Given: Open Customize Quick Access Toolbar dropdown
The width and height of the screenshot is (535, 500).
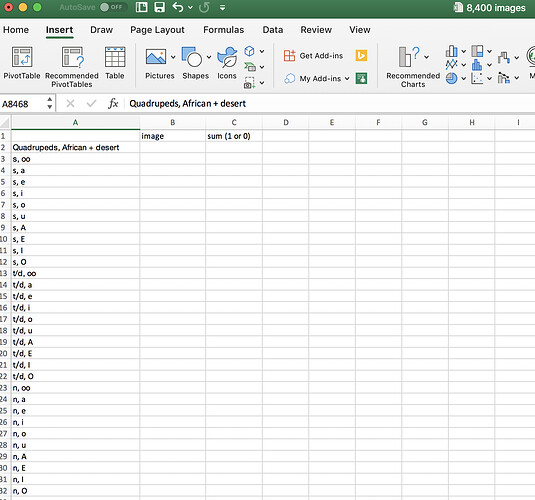Looking at the screenshot, I should (222, 7).
